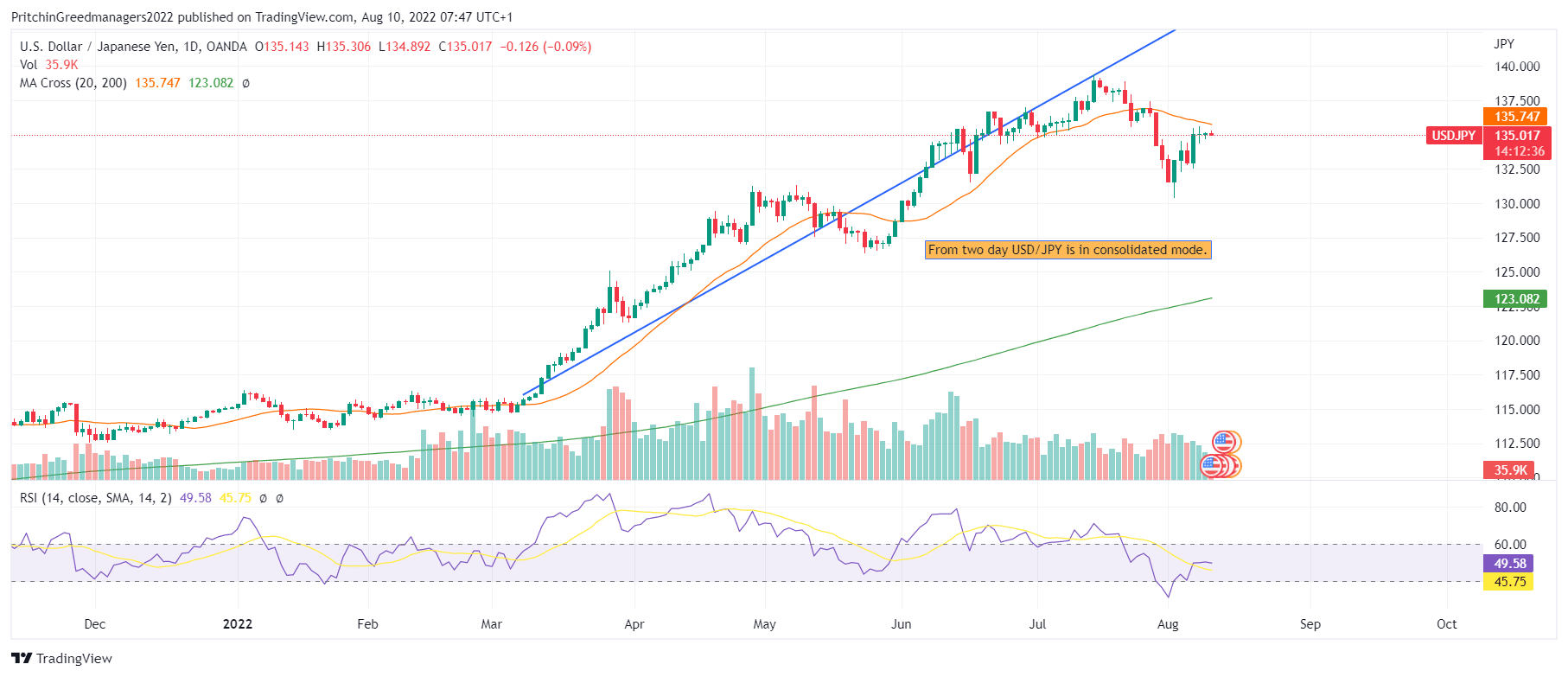Screen dimensions: 1568x677
Task: Click the close value C135.017
Action: (465, 47)
